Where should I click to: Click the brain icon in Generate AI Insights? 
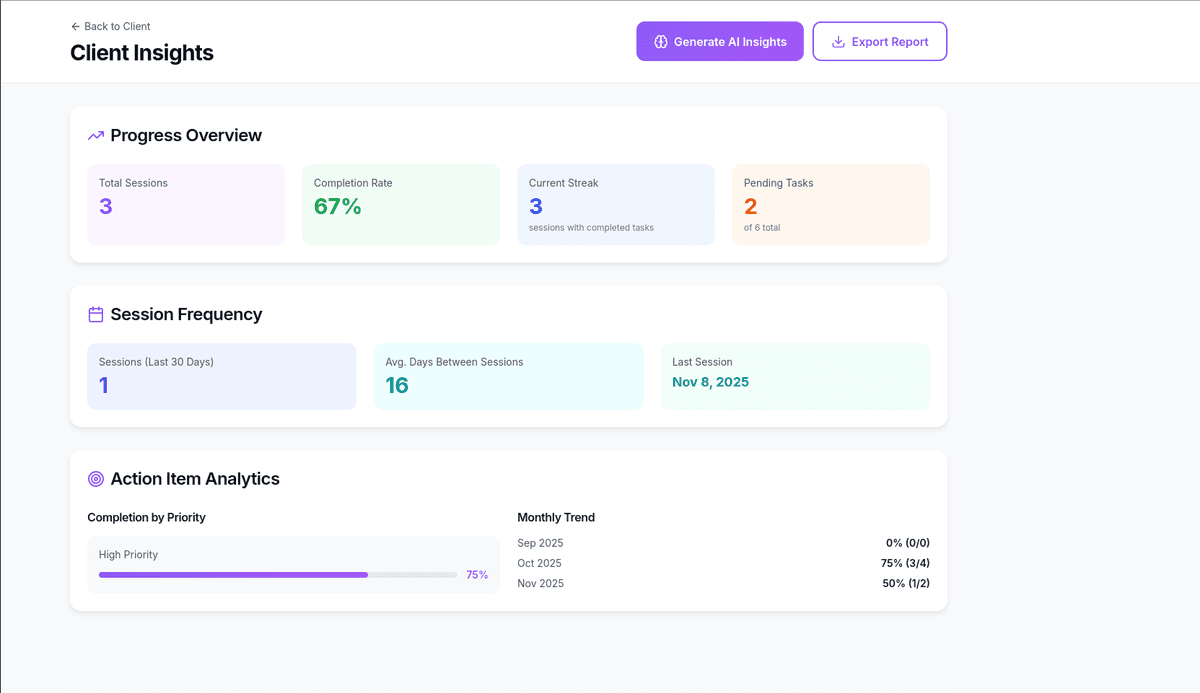click(x=660, y=42)
